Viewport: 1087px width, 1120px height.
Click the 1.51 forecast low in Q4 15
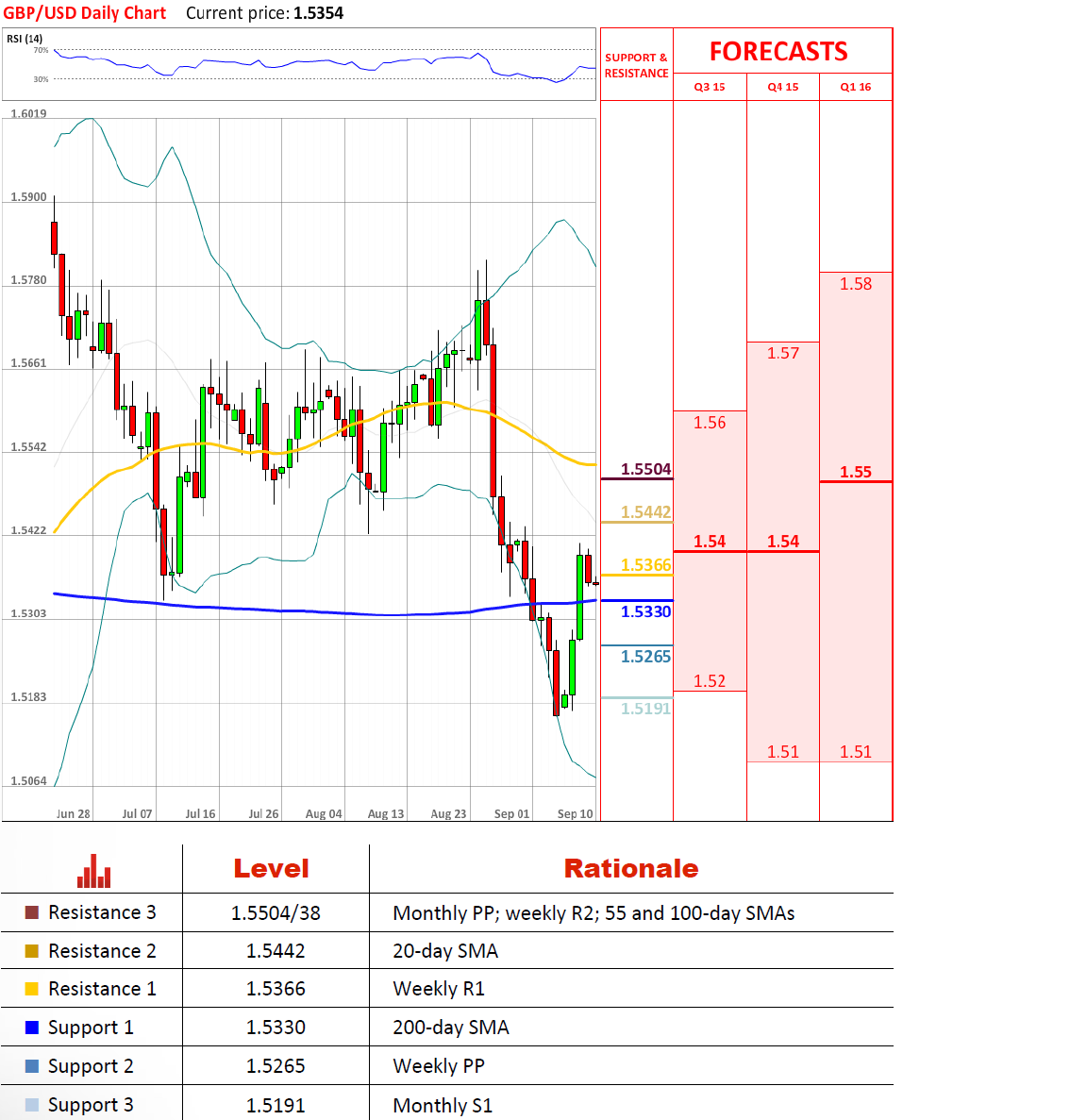click(783, 751)
